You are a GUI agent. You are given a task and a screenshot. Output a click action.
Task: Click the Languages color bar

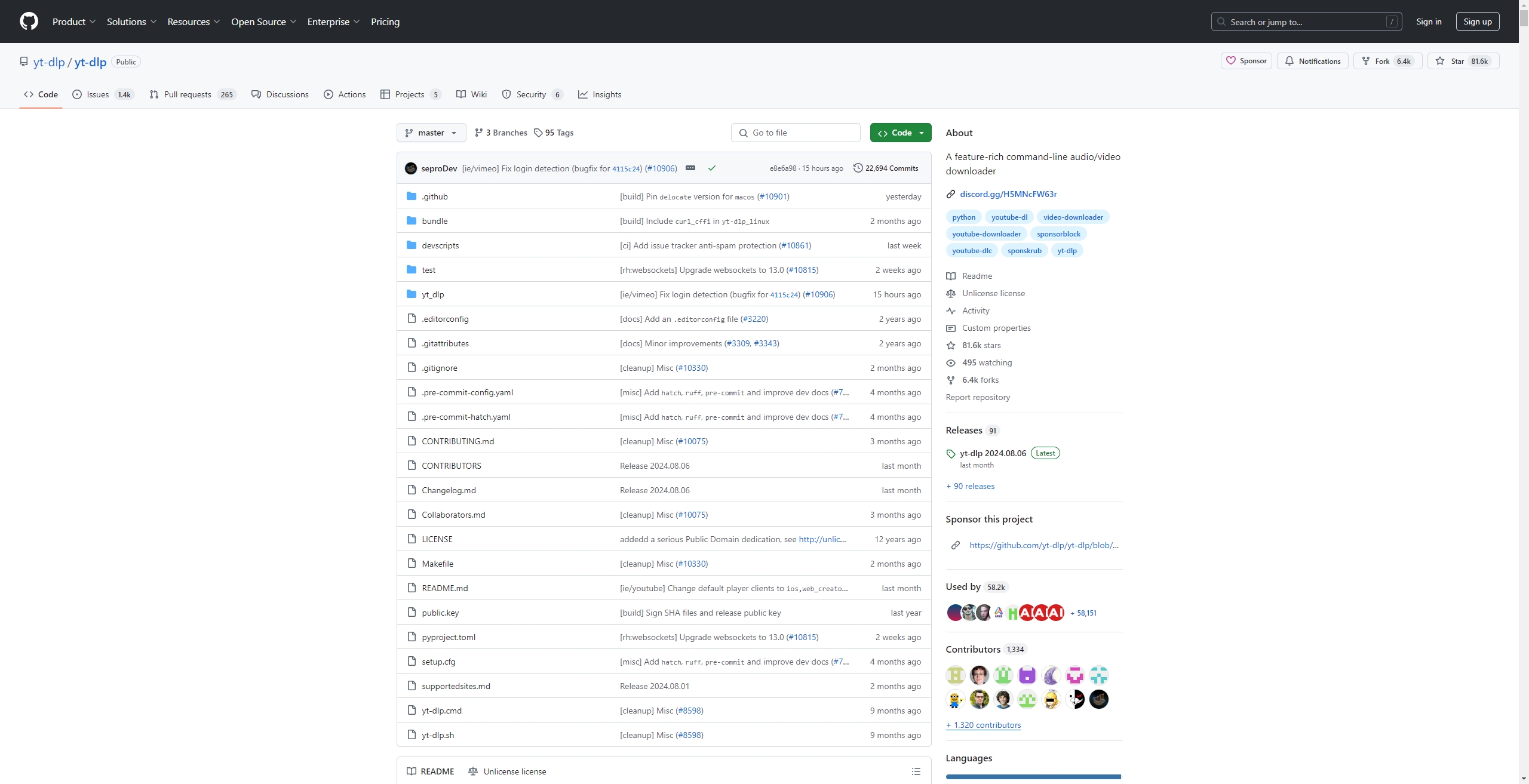[x=1033, y=777]
